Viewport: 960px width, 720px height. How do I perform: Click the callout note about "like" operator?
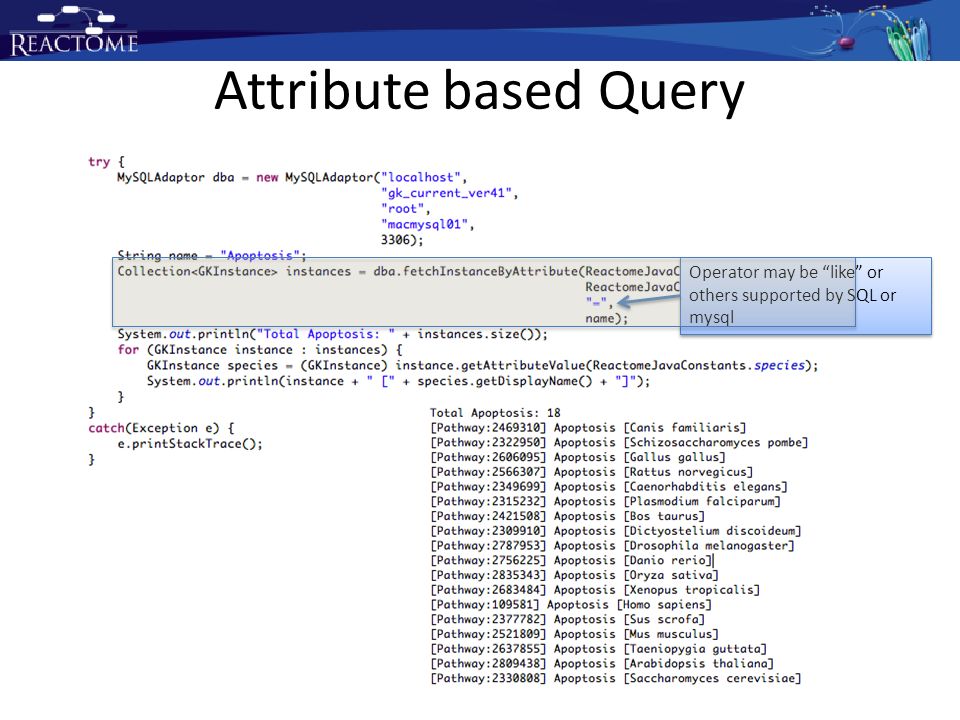[806, 296]
